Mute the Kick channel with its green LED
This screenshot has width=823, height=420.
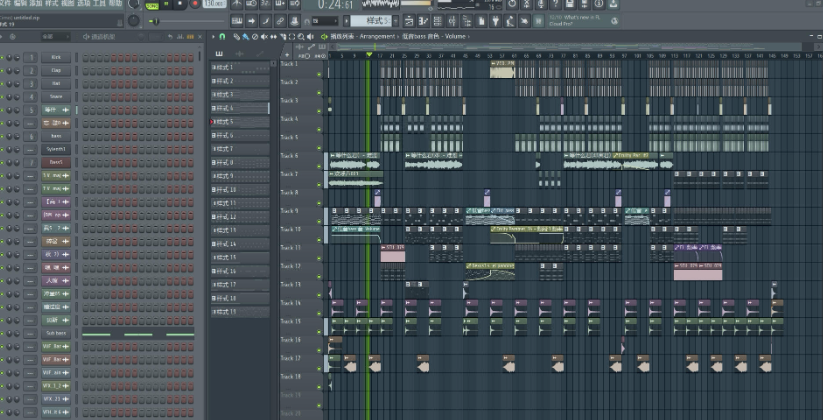4,58
